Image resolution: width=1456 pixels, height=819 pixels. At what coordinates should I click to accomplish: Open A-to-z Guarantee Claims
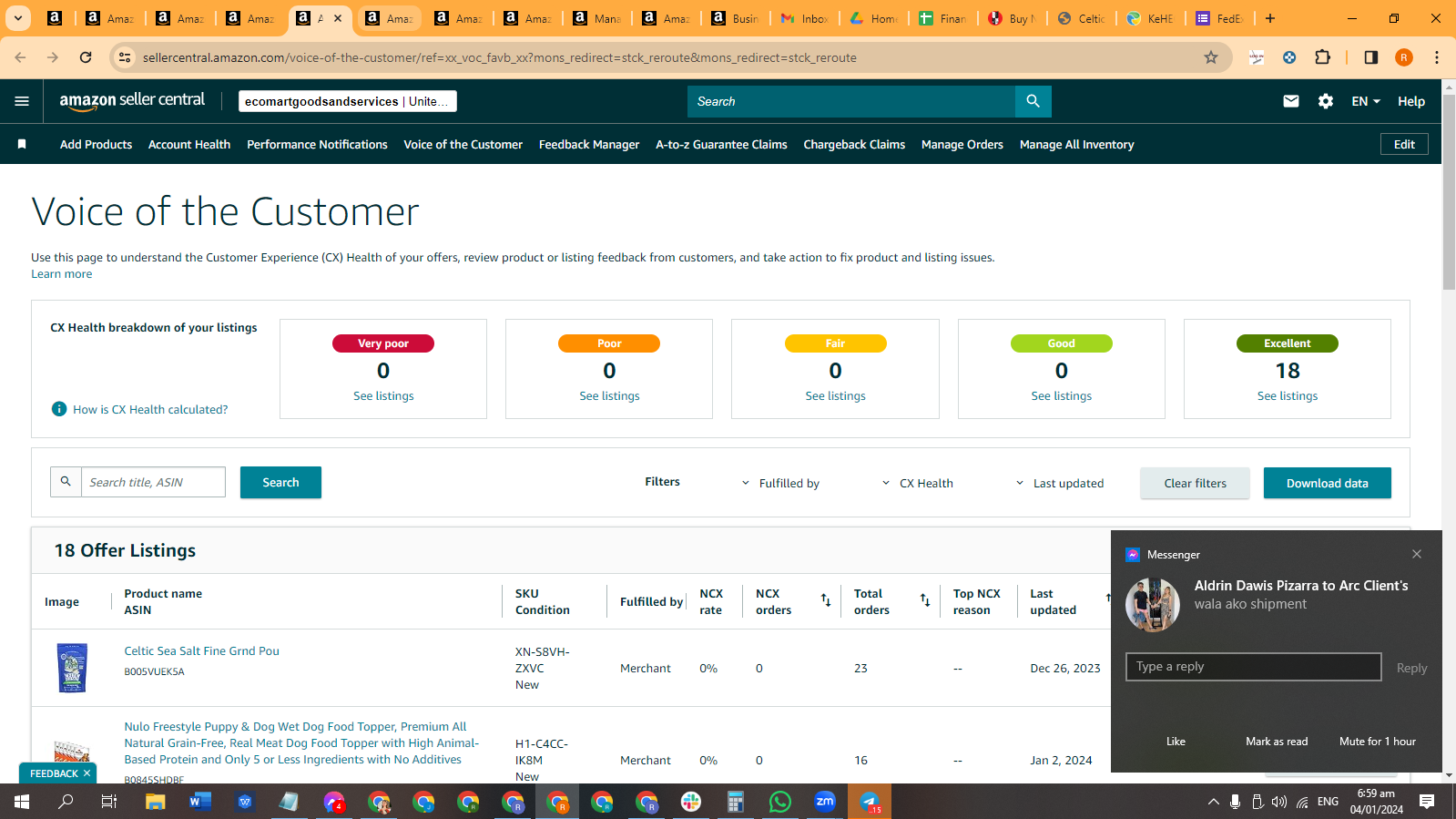pyautogui.click(x=721, y=144)
